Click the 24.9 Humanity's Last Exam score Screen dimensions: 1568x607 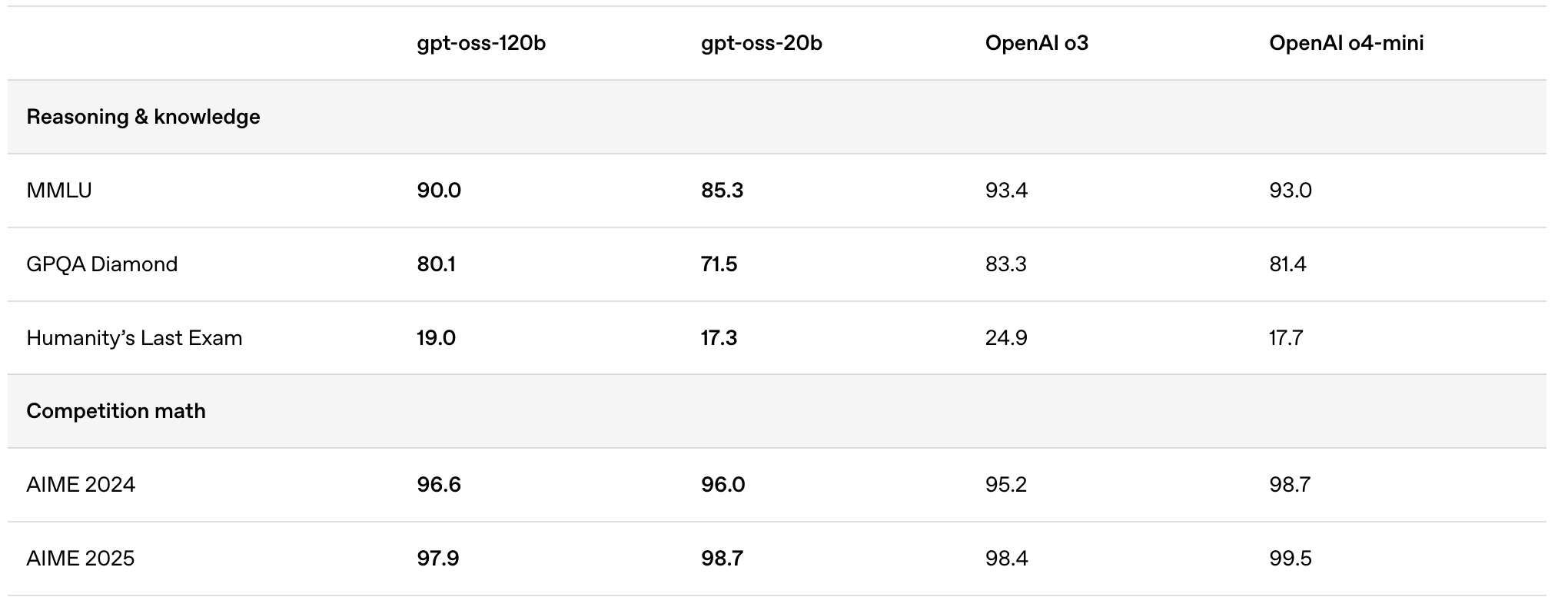1006,338
